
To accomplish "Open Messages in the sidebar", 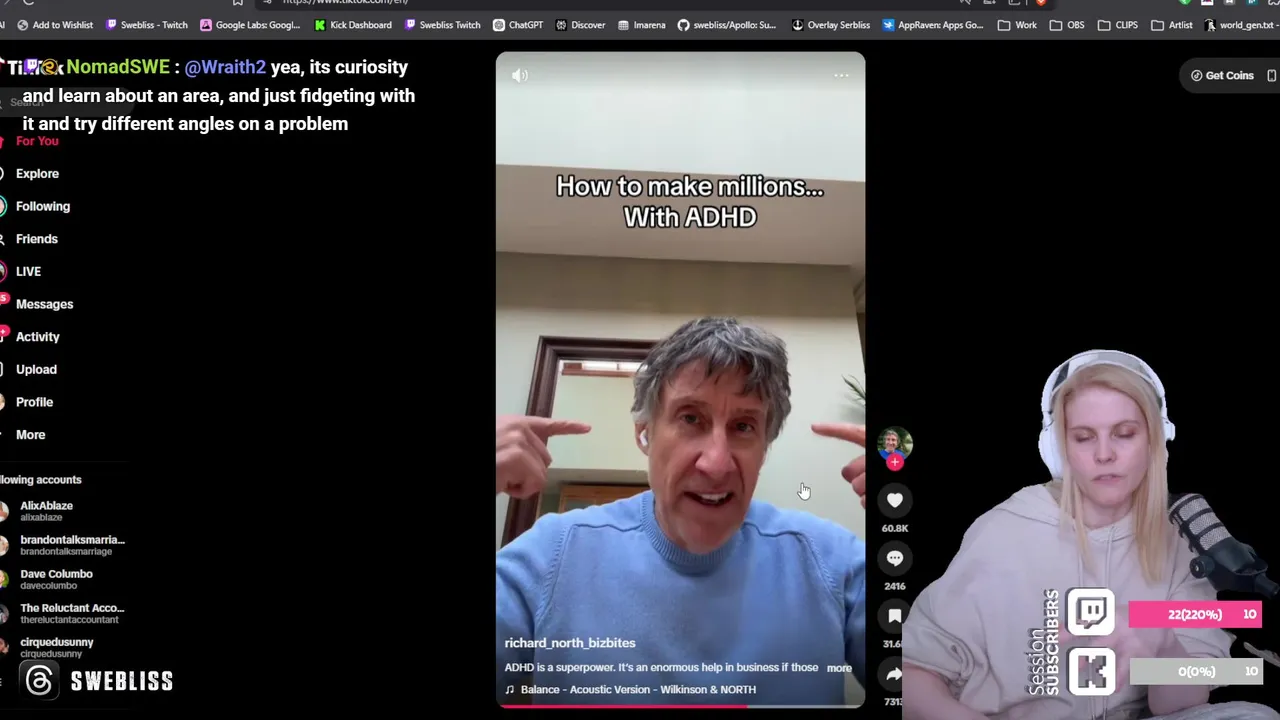I will [44, 304].
